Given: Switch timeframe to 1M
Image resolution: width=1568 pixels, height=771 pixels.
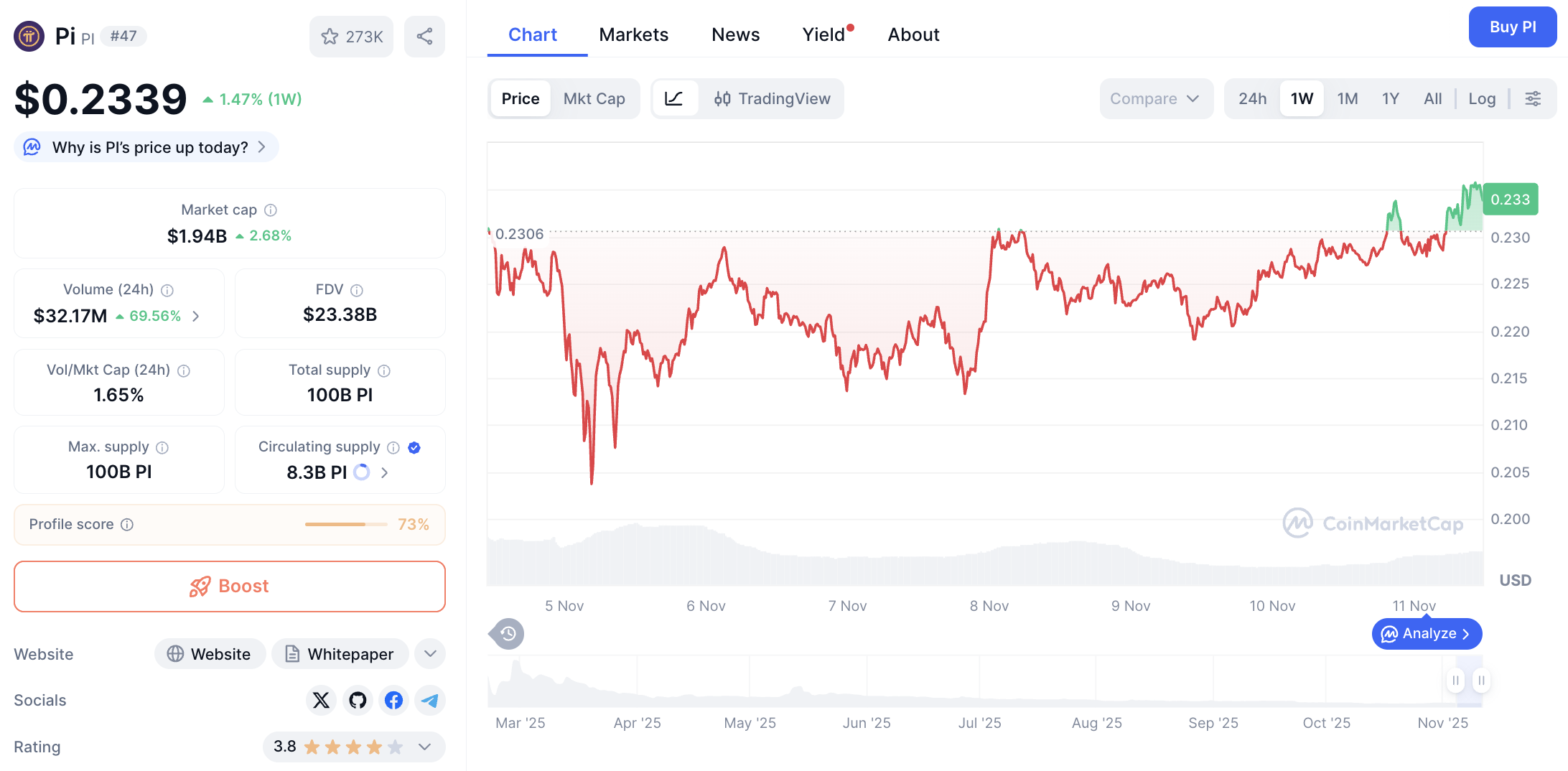Looking at the screenshot, I should pos(1348,98).
